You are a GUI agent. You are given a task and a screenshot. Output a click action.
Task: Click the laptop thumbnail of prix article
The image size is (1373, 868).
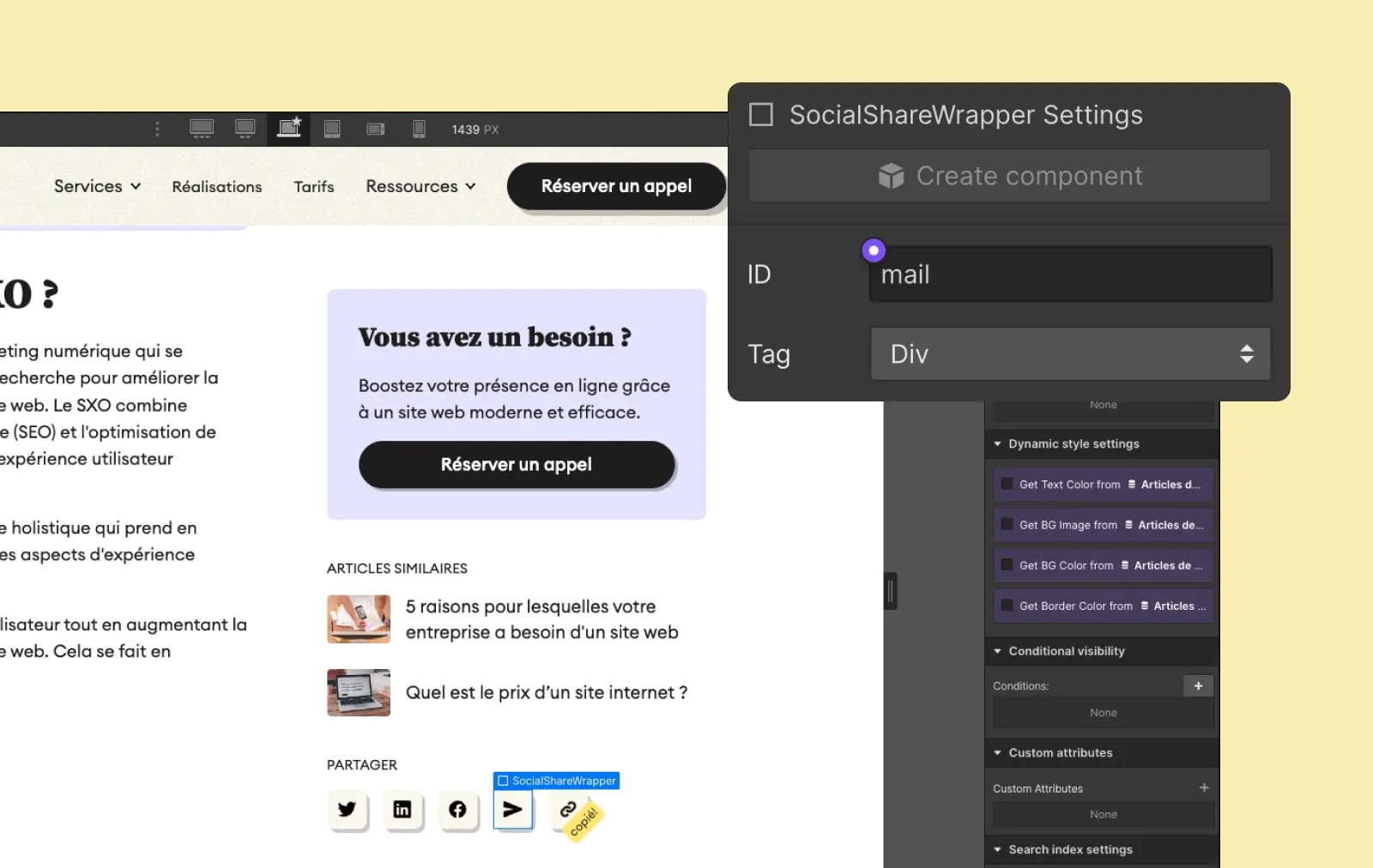pos(359,692)
